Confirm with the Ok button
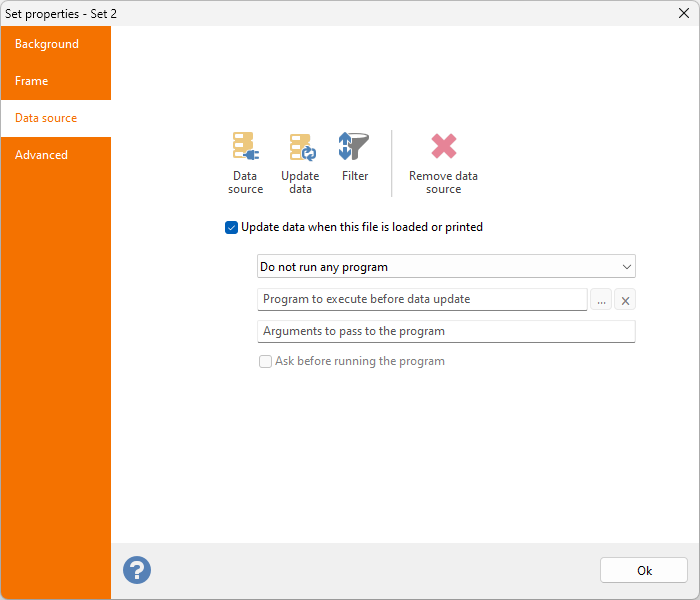This screenshot has width=700, height=600. [x=644, y=570]
